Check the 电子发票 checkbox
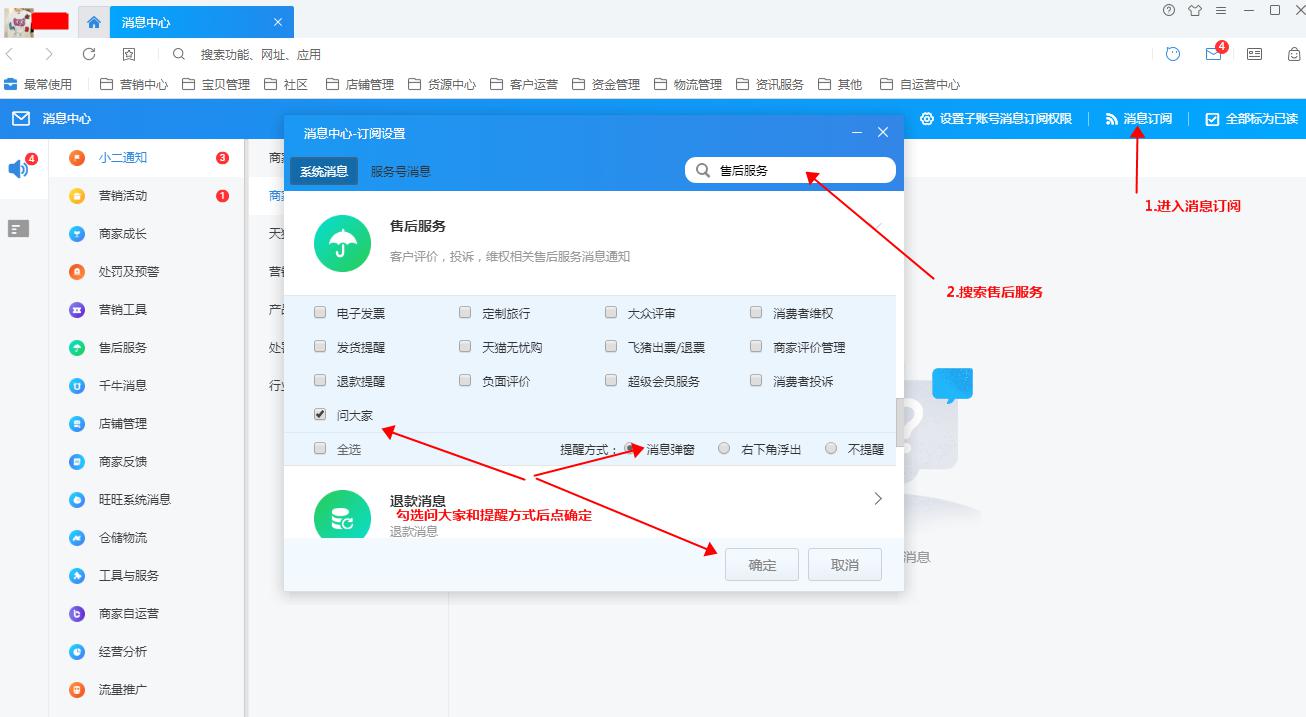Viewport: 1306px width, 717px height. point(320,312)
